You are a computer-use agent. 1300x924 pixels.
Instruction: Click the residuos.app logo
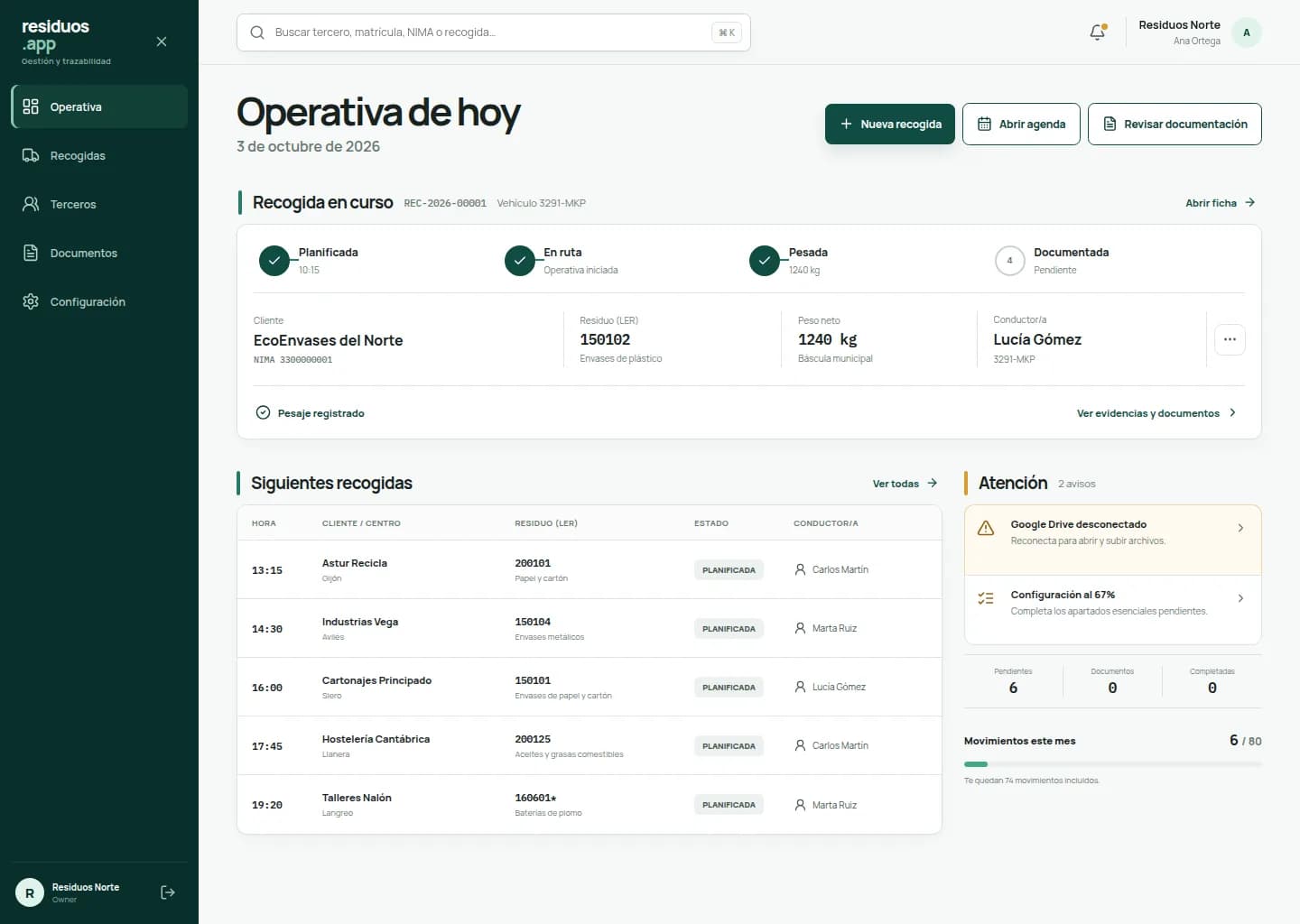tap(56, 35)
